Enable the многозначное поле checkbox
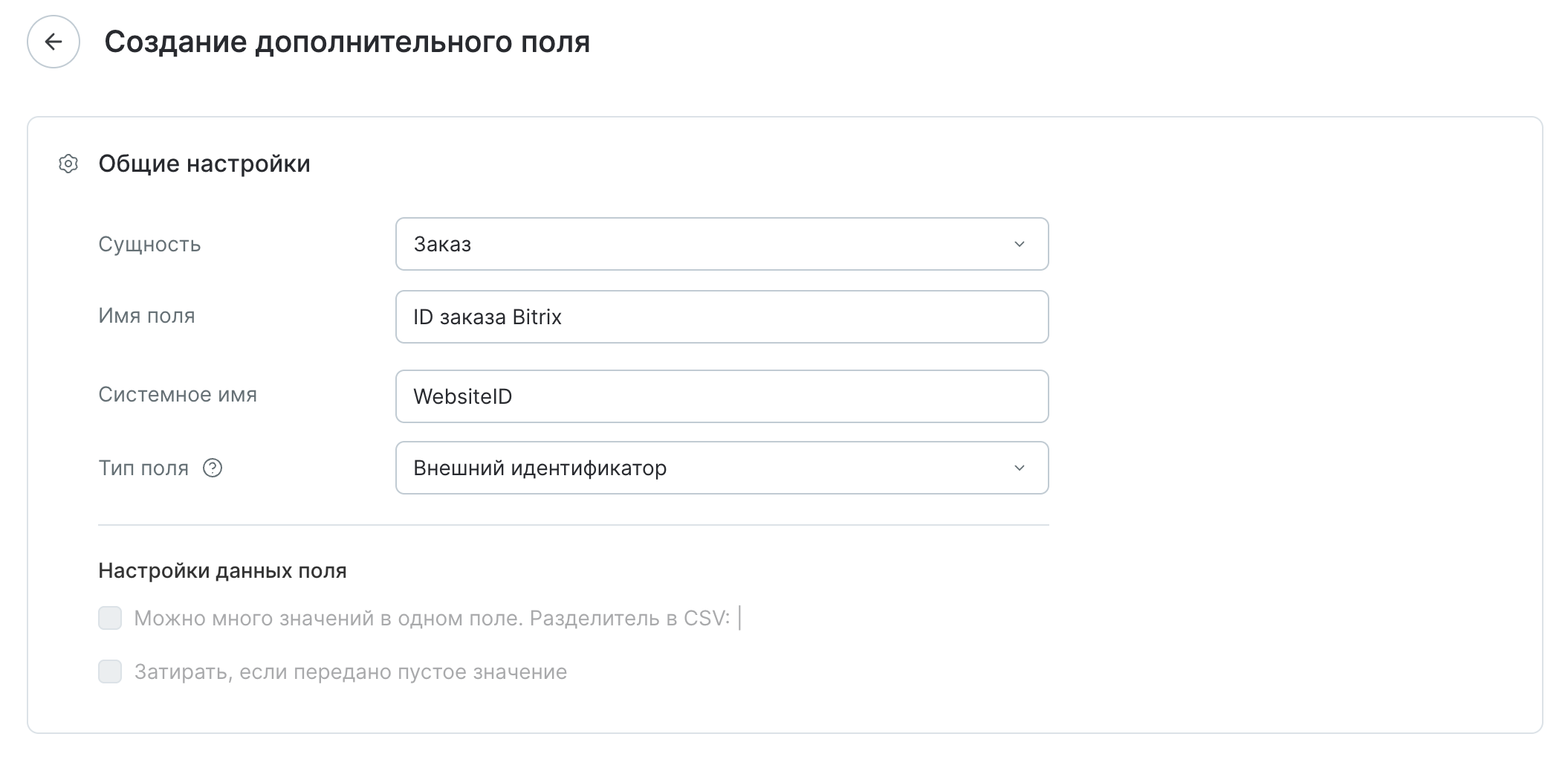The width and height of the screenshot is (1568, 757). pyautogui.click(x=109, y=618)
